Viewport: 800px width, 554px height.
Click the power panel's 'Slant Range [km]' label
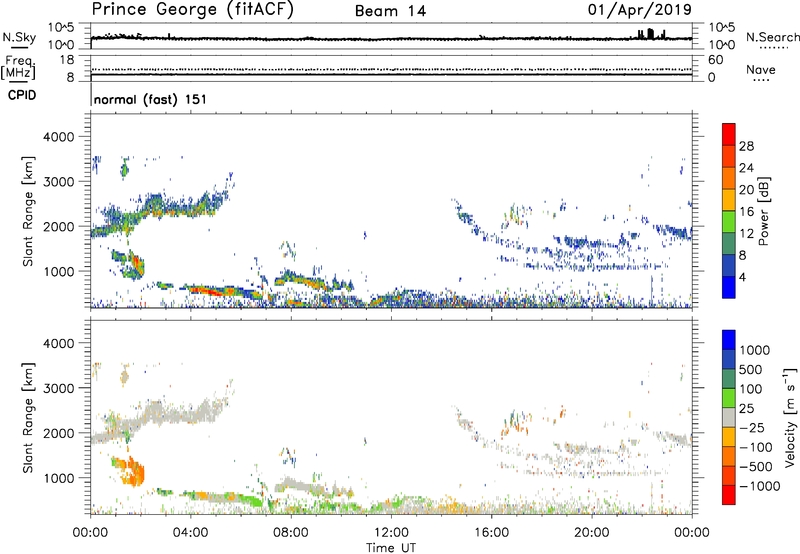[28, 211]
